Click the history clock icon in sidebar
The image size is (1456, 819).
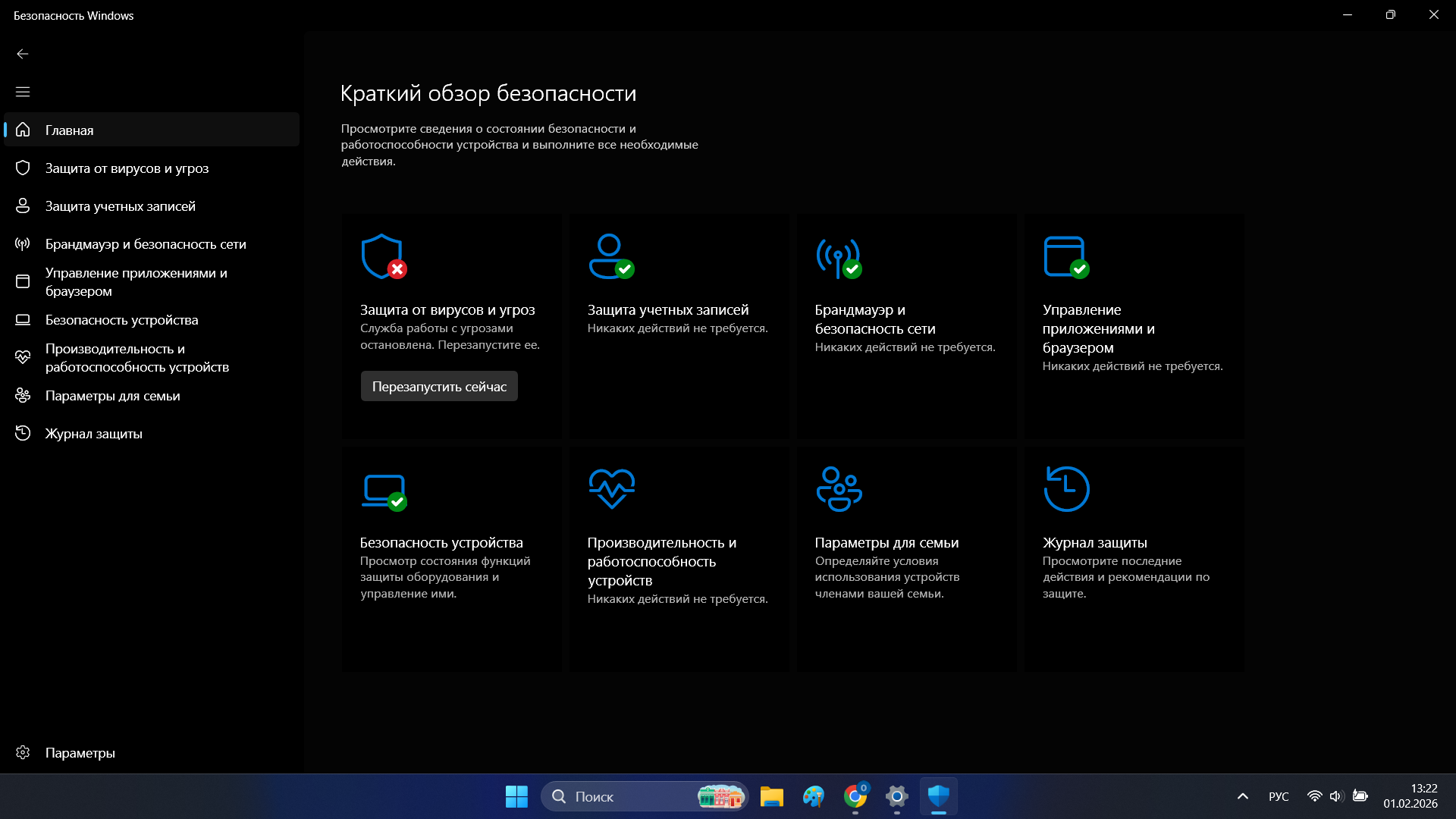click(x=23, y=433)
